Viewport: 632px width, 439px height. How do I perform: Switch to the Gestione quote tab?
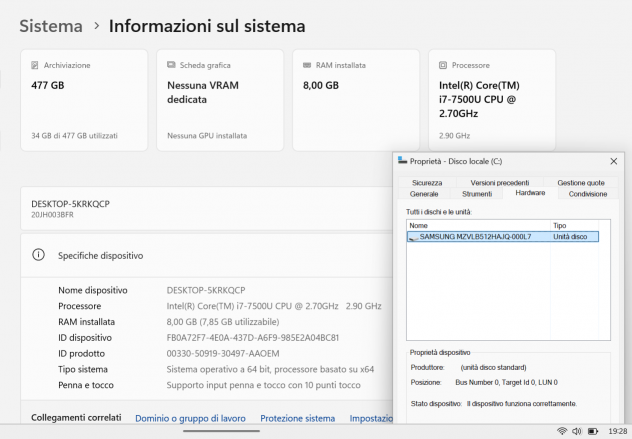pos(581,183)
